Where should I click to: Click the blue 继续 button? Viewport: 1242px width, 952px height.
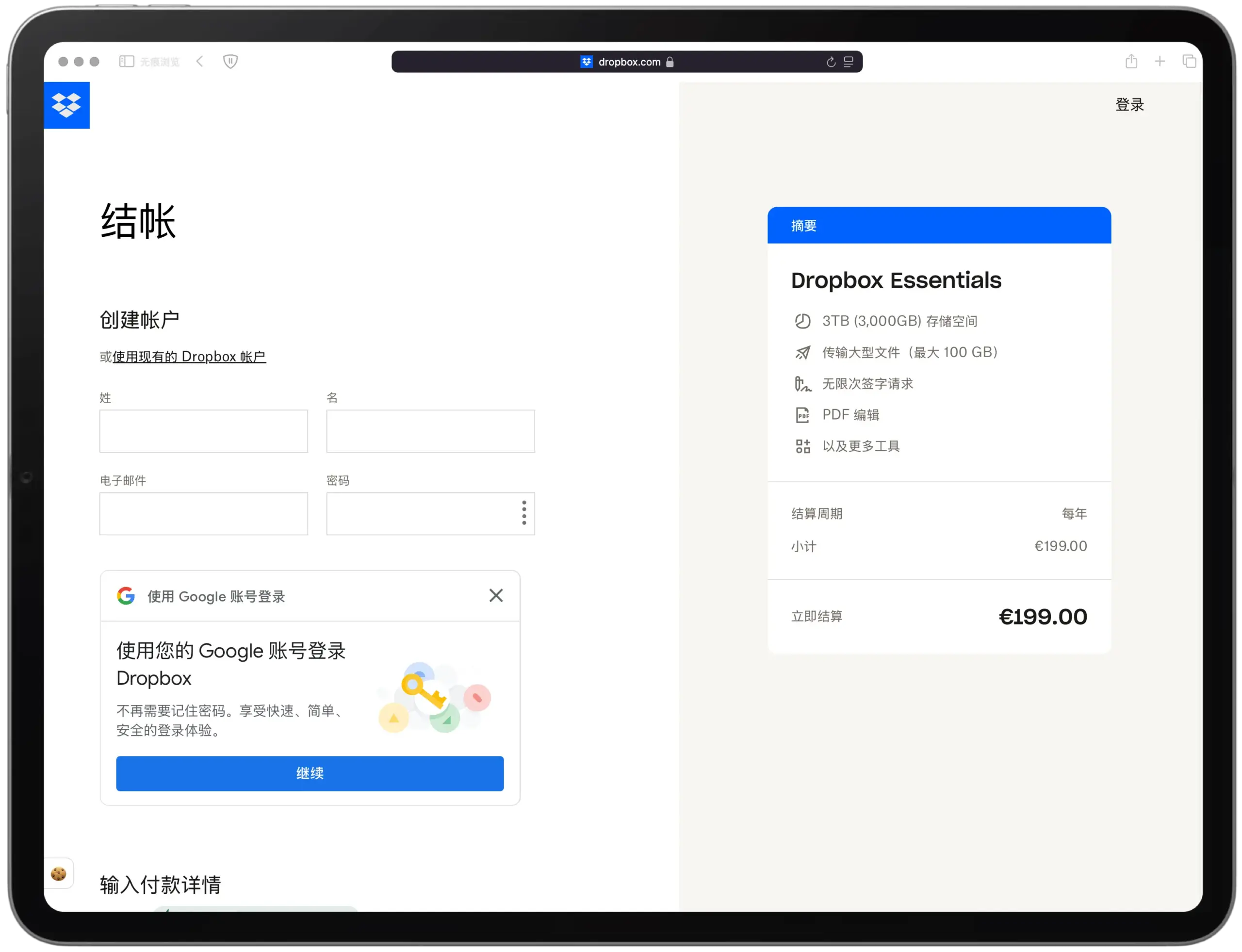click(x=310, y=773)
